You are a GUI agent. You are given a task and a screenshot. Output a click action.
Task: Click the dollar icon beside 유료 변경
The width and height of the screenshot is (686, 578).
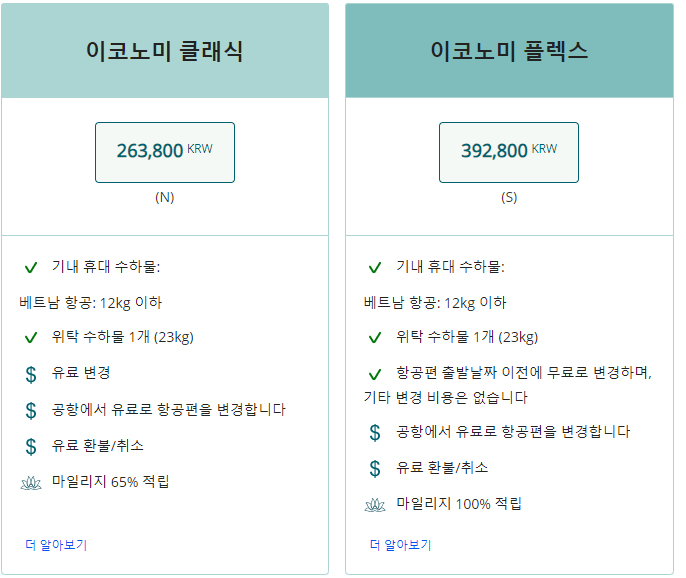click(x=31, y=375)
